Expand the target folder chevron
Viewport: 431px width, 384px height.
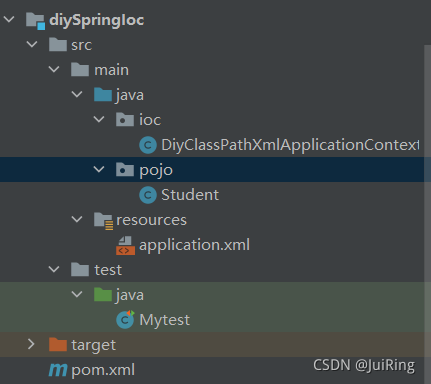click(31, 344)
